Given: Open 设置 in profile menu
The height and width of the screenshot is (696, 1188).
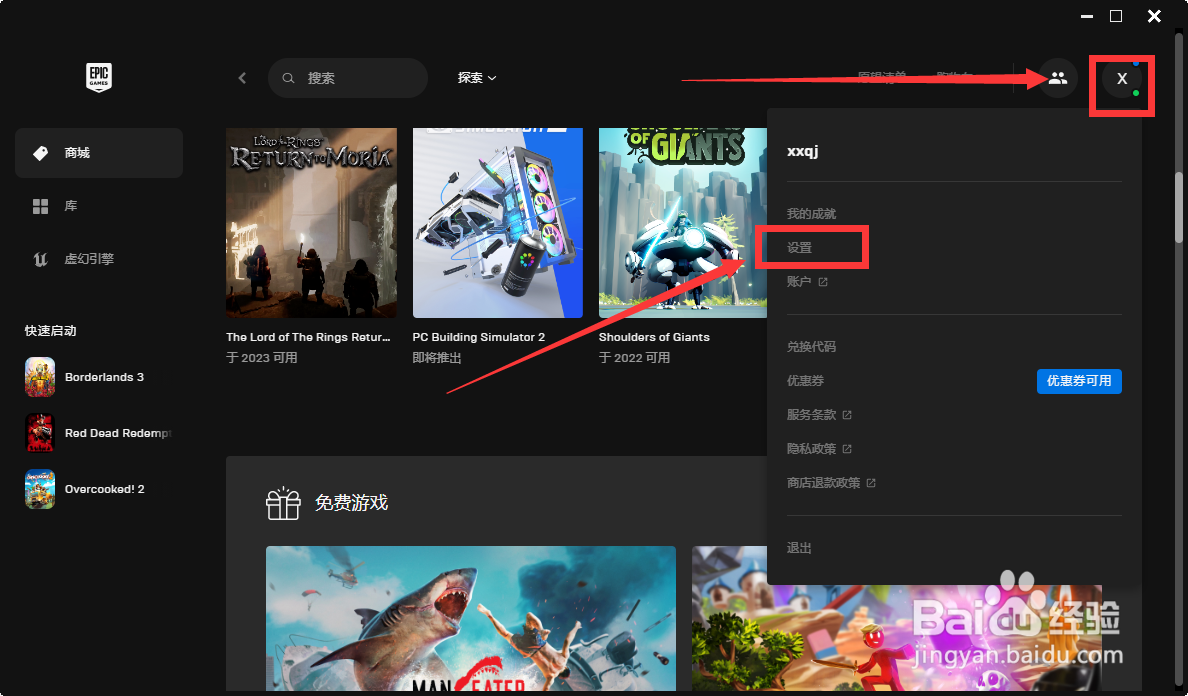Looking at the screenshot, I should pyautogui.click(x=799, y=248).
